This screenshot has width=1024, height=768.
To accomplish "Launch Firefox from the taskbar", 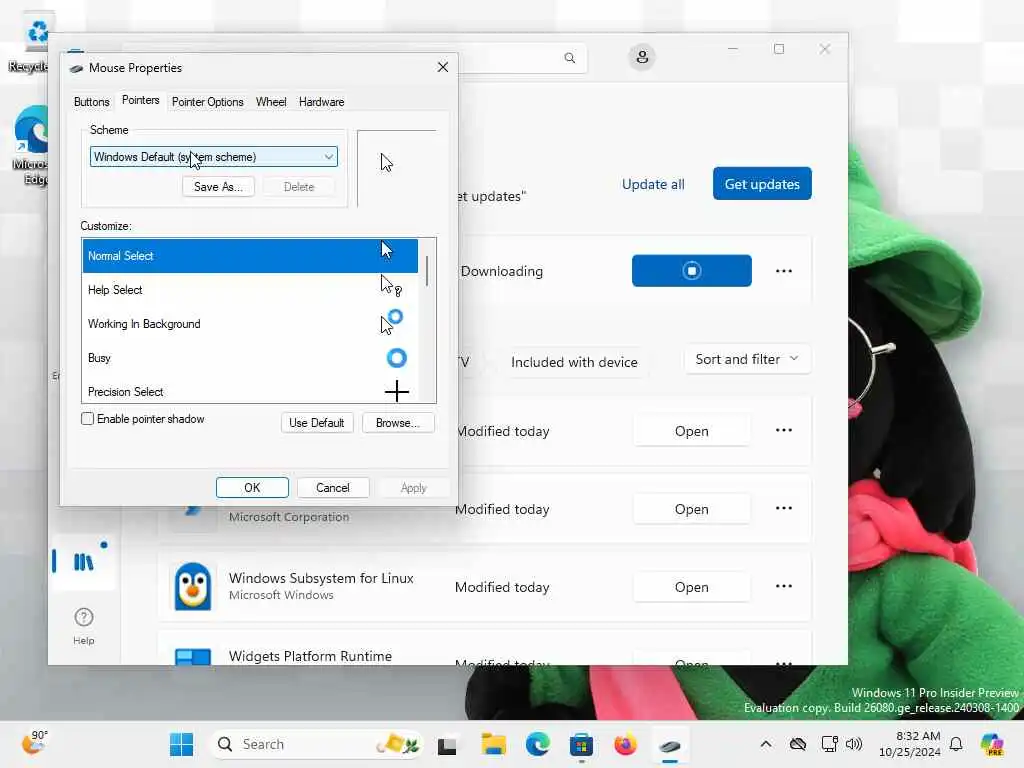I will (x=625, y=744).
